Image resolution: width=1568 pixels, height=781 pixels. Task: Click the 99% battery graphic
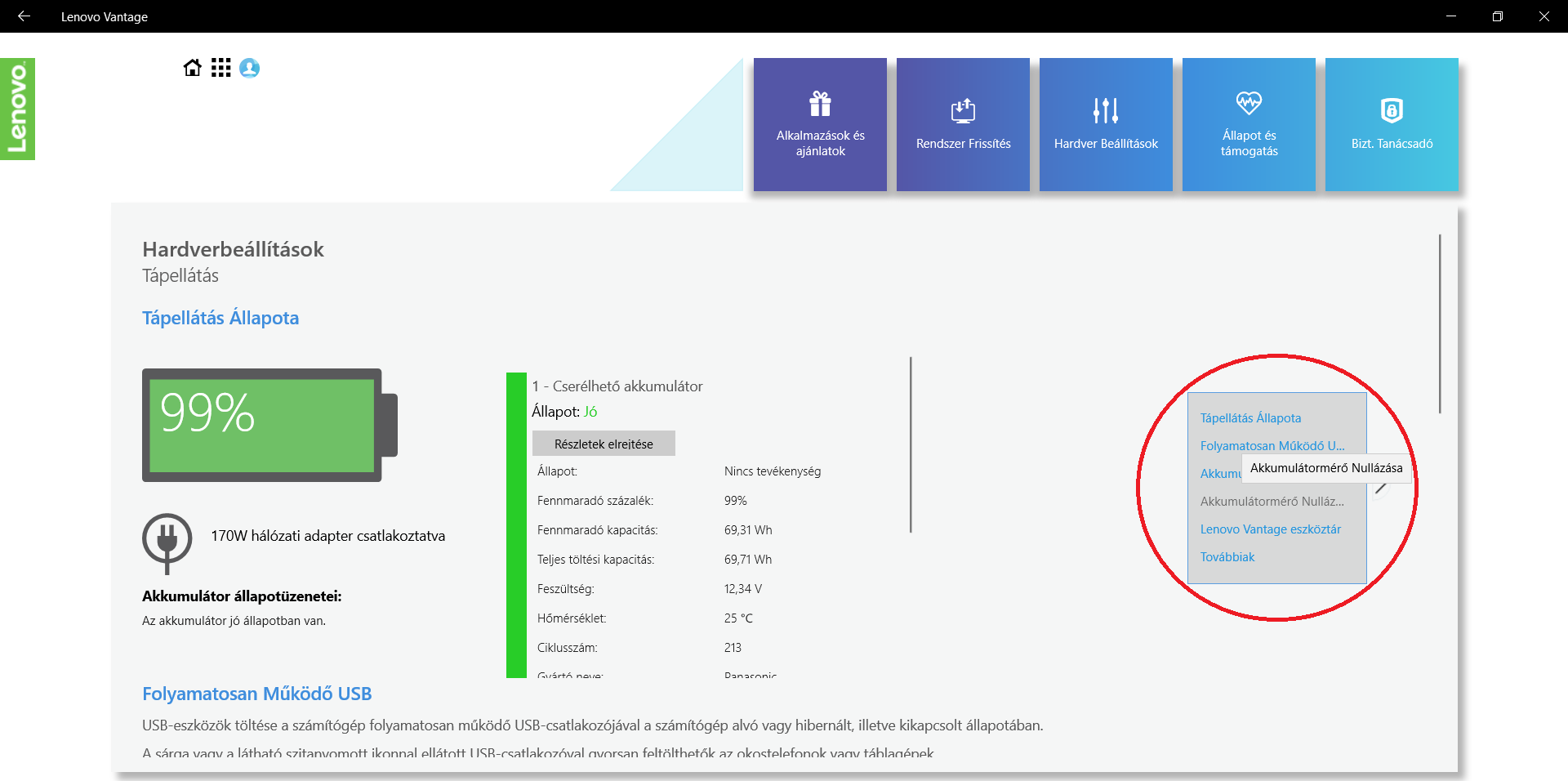[x=269, y=425]
